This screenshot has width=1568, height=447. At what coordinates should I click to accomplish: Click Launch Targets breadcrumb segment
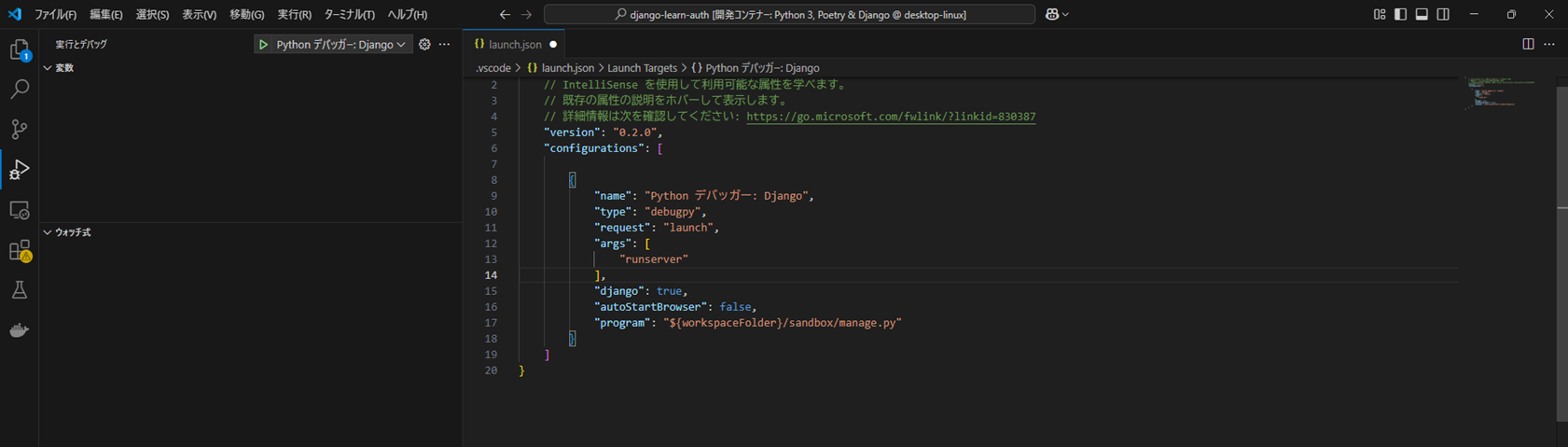point(642,68)
